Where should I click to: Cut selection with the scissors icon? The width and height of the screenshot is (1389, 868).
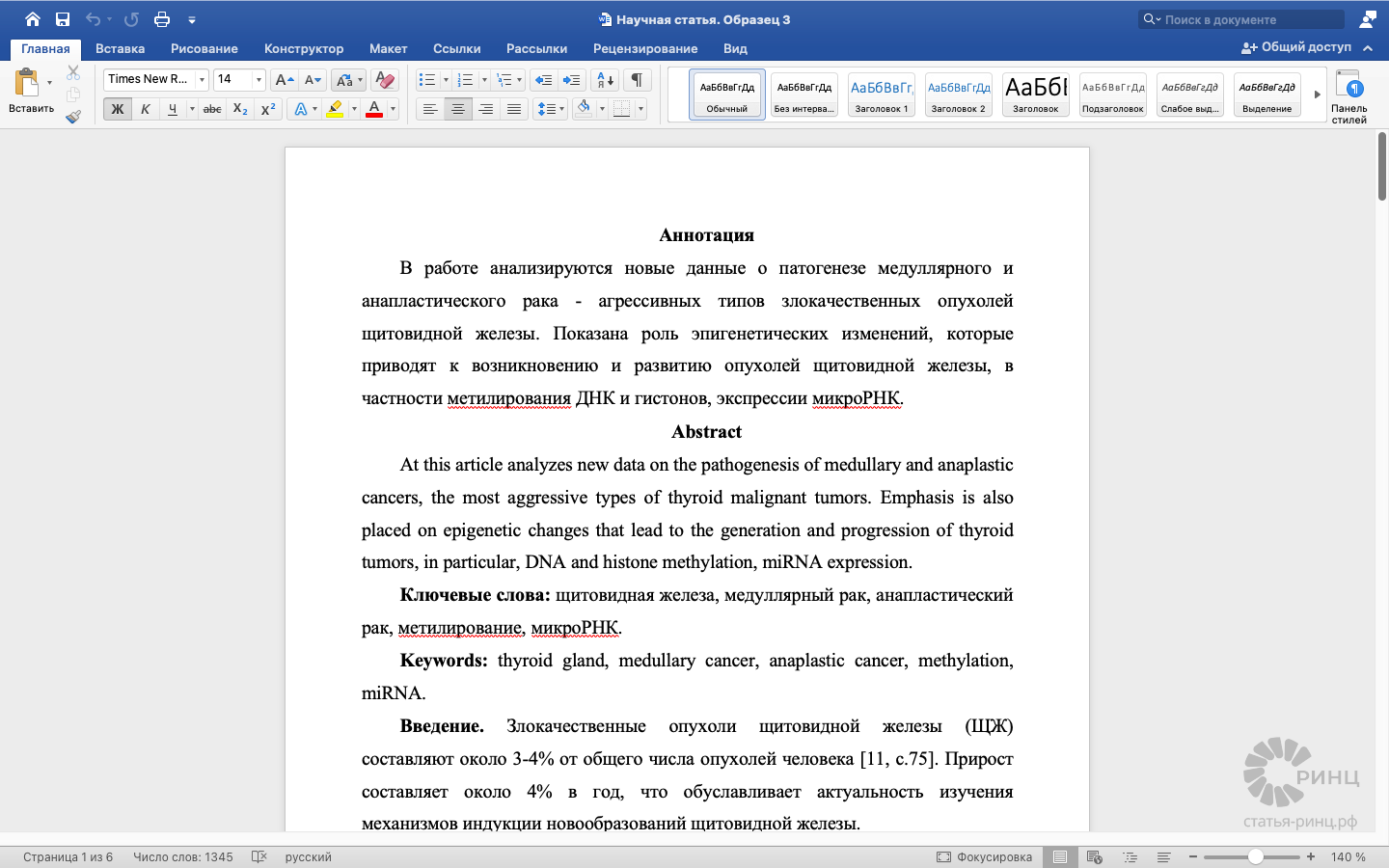tap(73, 72)
